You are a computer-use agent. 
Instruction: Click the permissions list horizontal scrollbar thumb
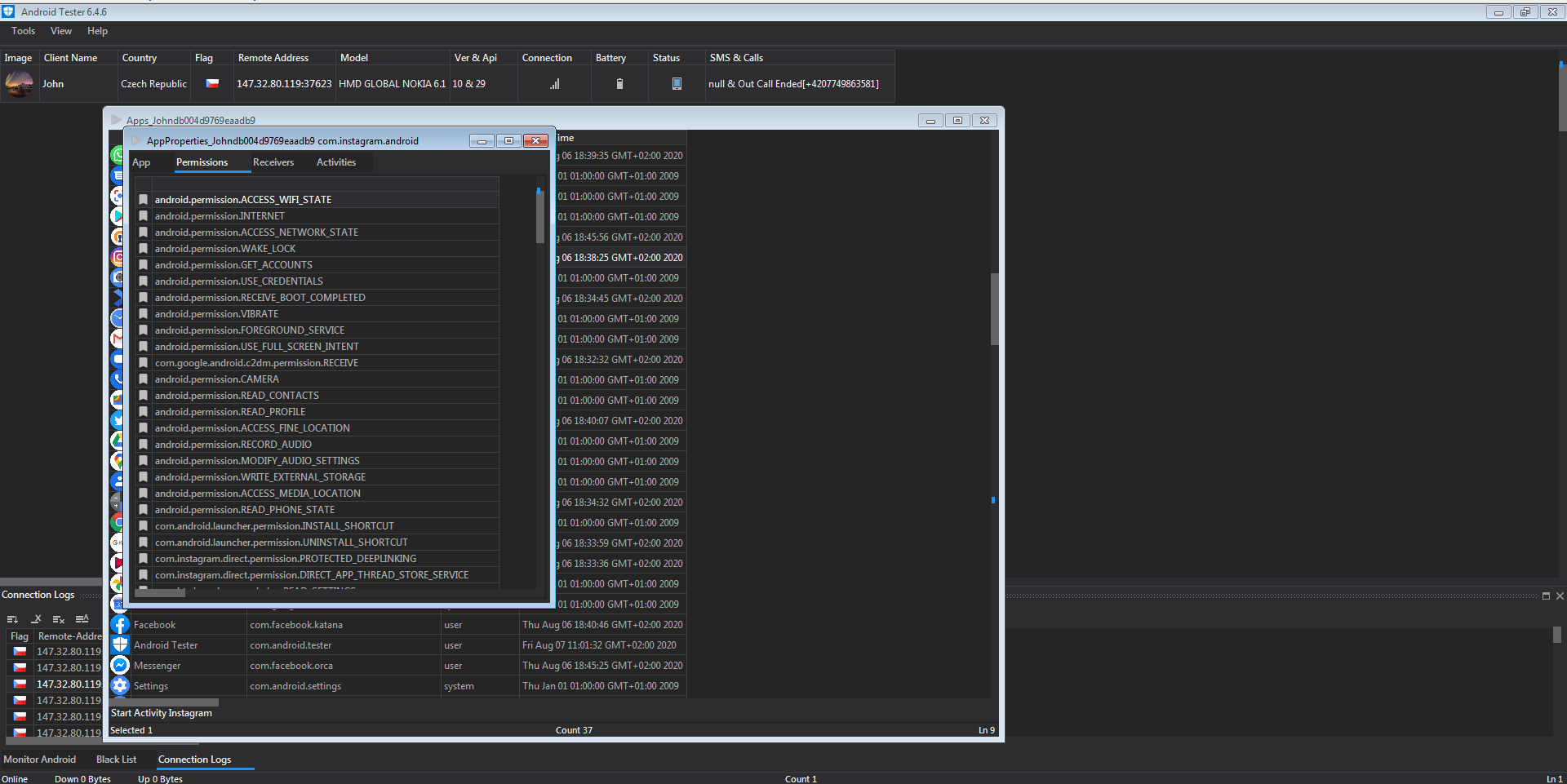pyautogui.click(x=159, y=593)
